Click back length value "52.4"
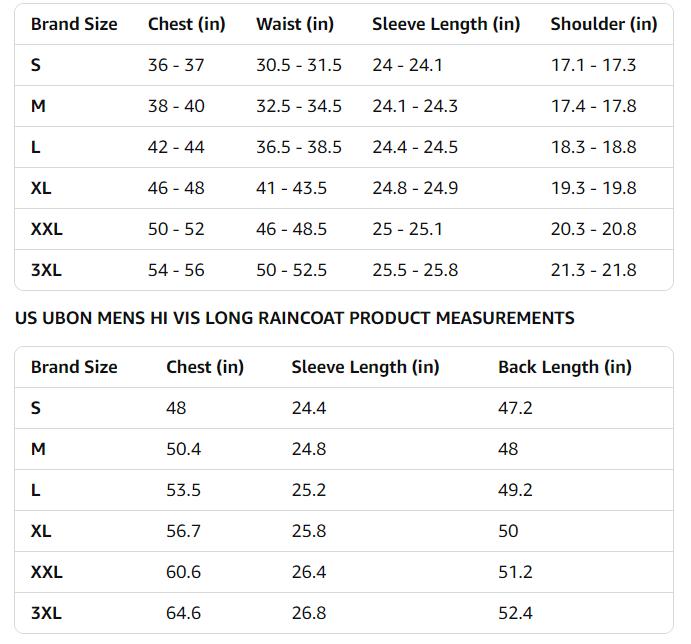 (515, 613)
